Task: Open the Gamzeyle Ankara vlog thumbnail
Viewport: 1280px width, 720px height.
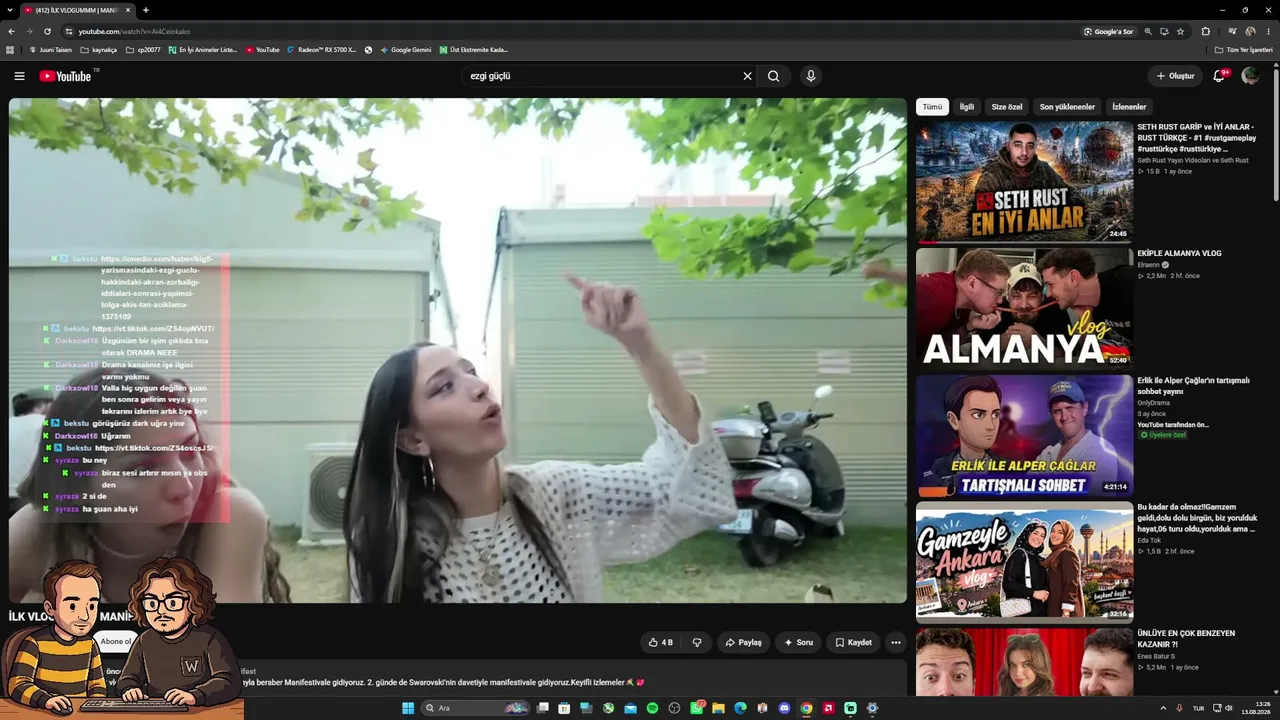Action: [1024, 562]
